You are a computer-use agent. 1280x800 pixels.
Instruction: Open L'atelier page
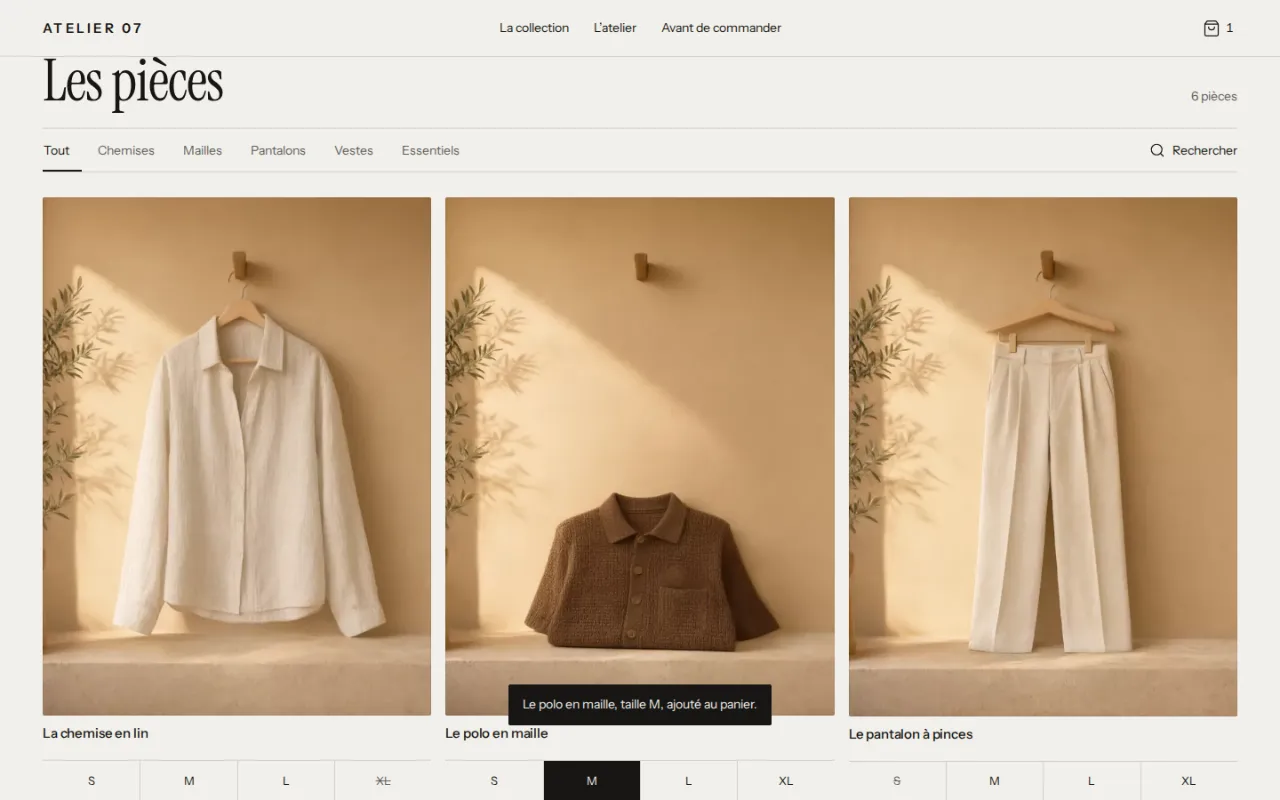pyautogui.click(x=615, y=28)
